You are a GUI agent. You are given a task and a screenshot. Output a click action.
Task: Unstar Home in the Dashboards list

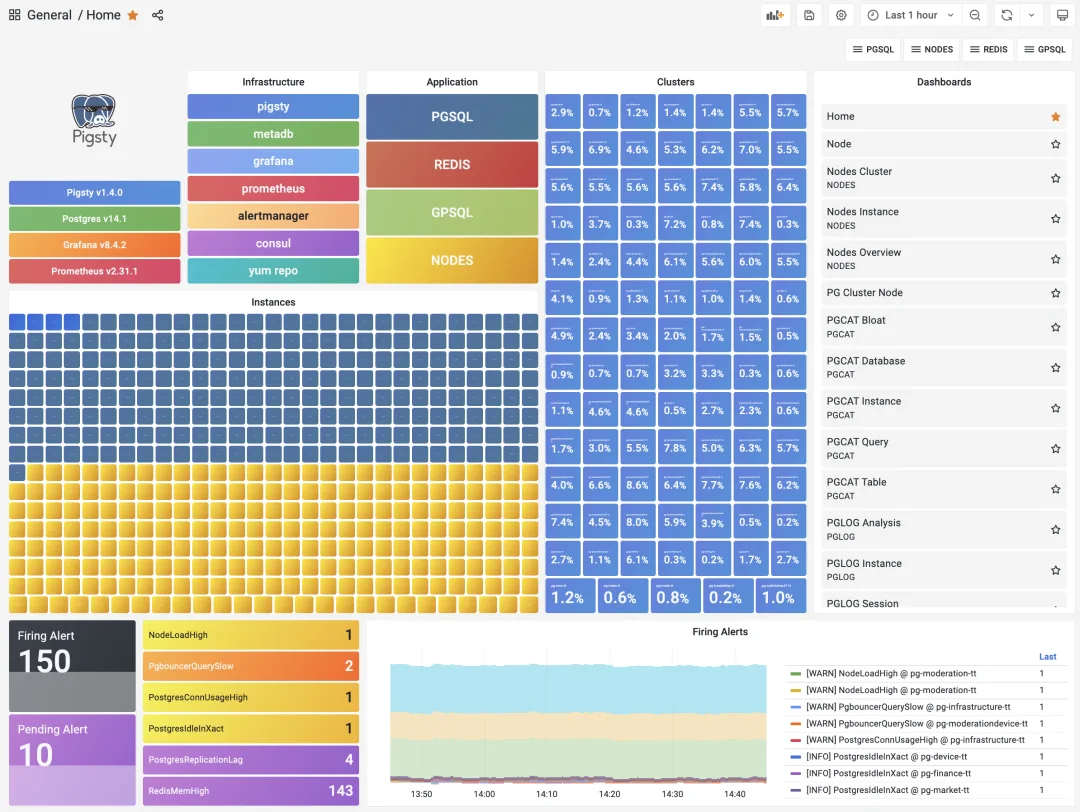pyautogui.click(x=1055, y=117)
